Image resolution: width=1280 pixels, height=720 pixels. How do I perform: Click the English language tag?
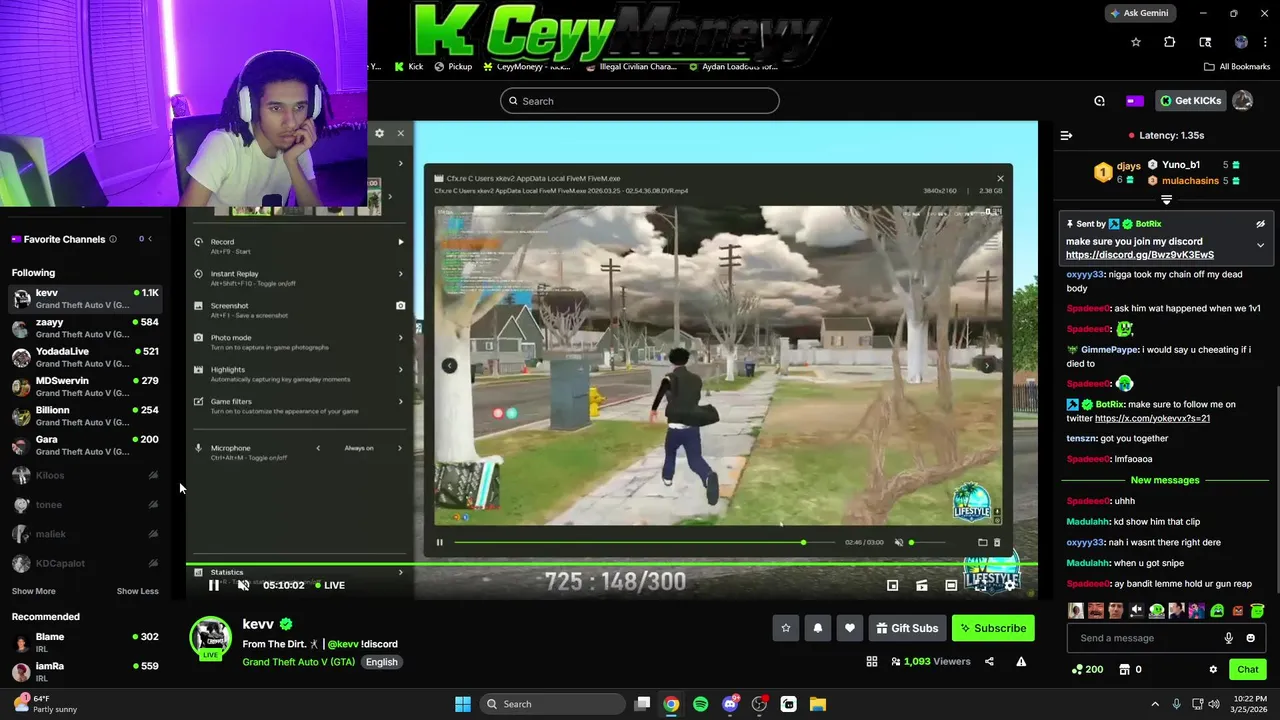click(x=381, y=662)
